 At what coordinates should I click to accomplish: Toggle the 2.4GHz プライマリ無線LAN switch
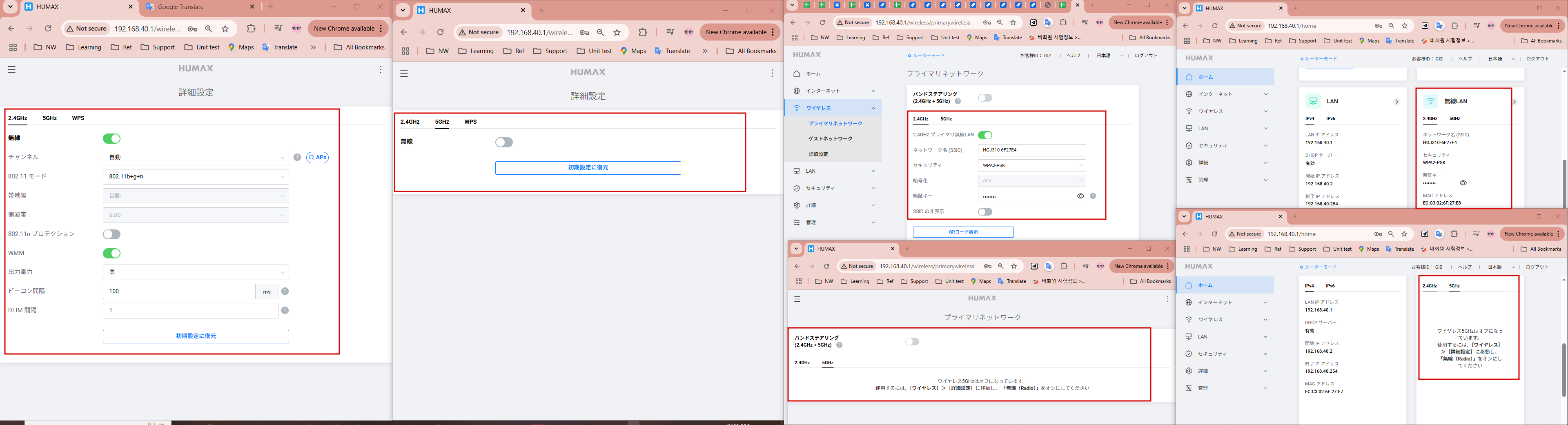pos(985,135)
